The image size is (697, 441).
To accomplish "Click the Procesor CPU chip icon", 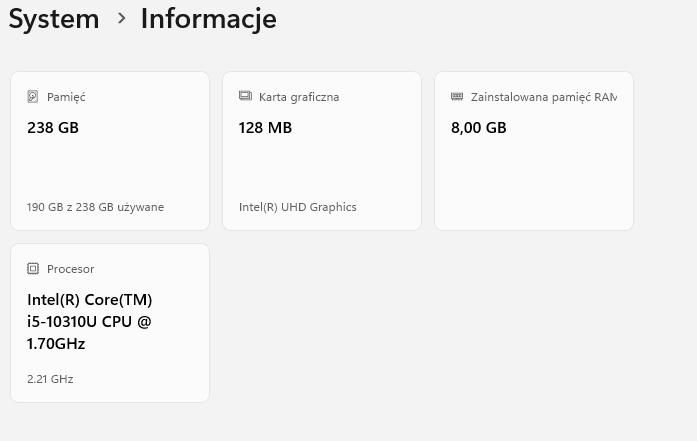I will coord(33,269).
